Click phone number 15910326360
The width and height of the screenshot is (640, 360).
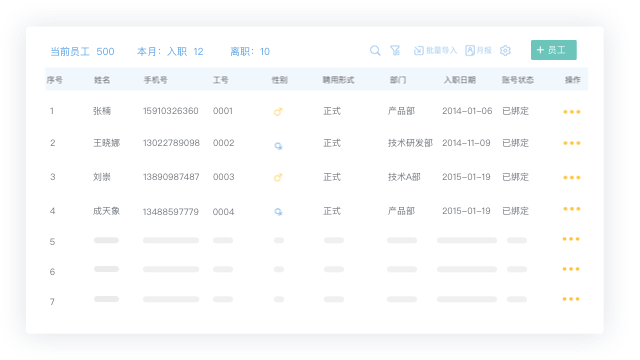point(171,111)
